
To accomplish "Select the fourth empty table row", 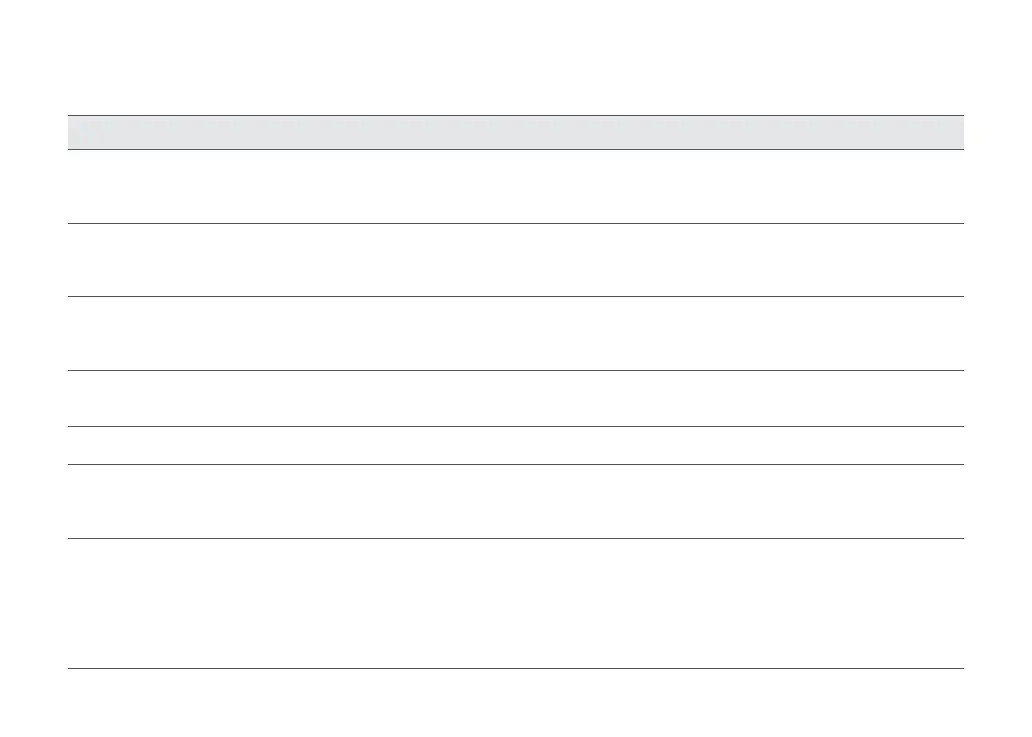I will 516,398.
